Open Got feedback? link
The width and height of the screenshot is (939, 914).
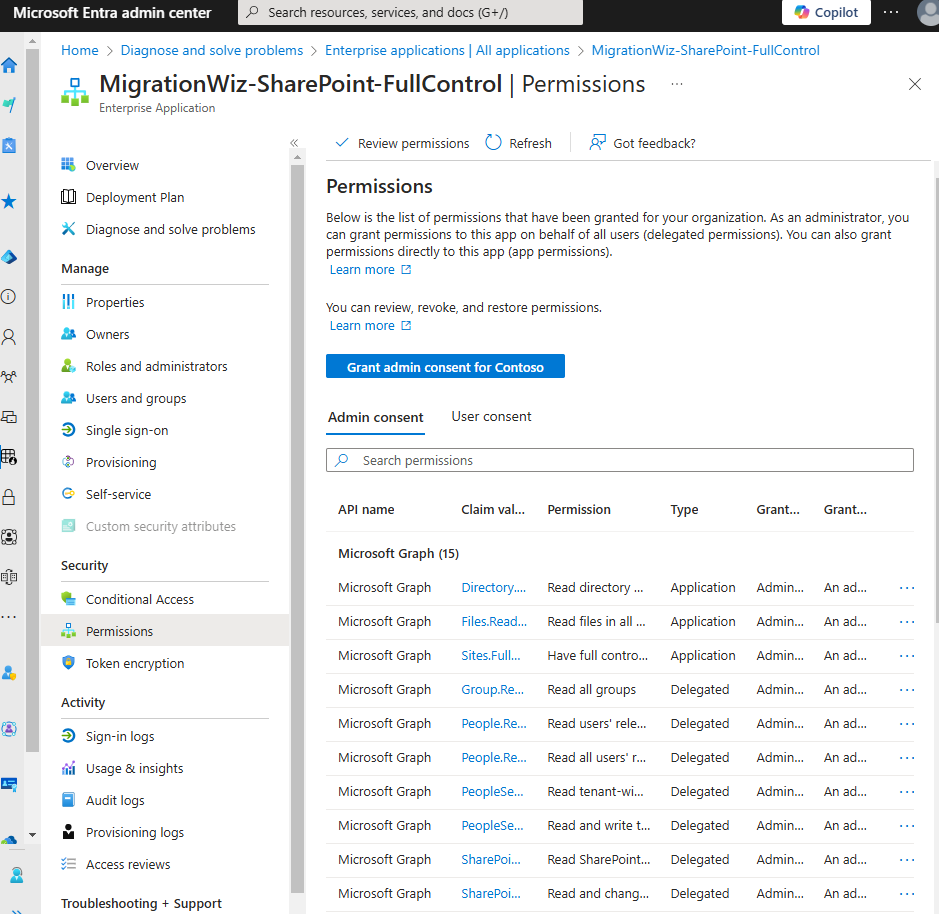(x=643, y=143)
